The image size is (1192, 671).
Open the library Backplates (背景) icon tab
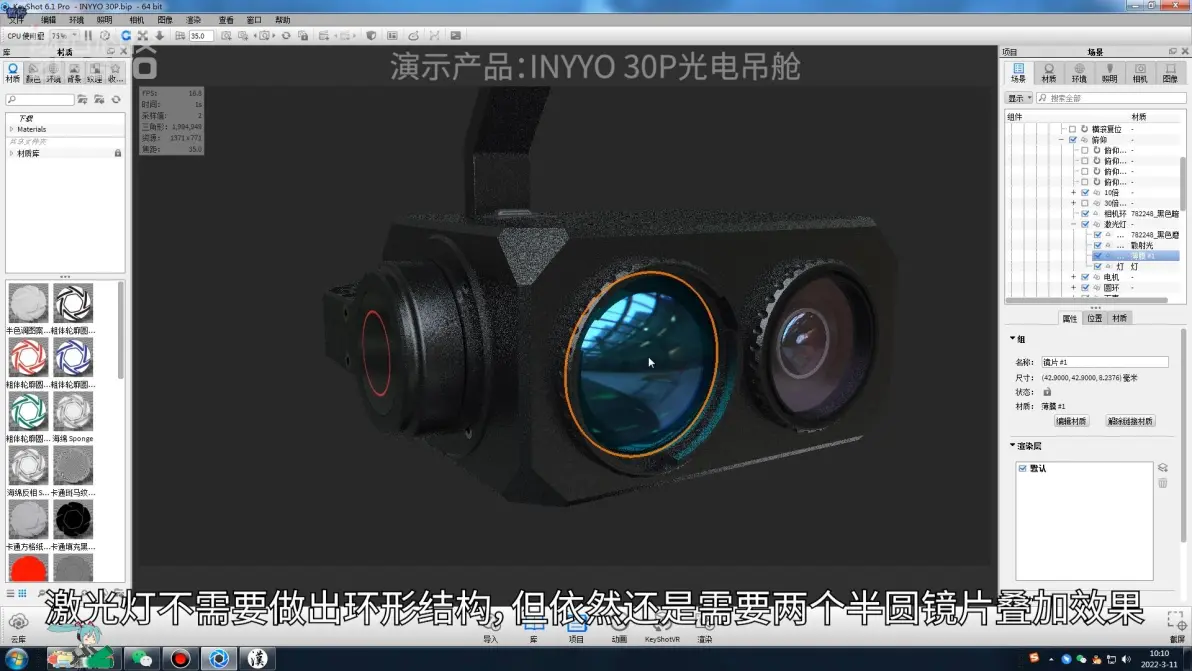74,73
